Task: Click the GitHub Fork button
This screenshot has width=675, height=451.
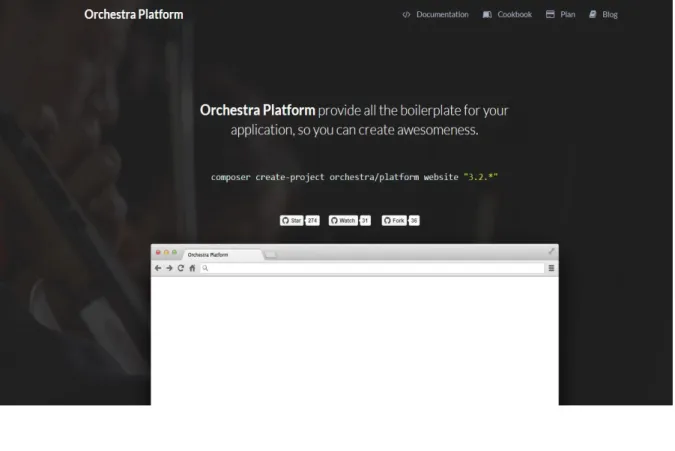Action: (394, 220)
